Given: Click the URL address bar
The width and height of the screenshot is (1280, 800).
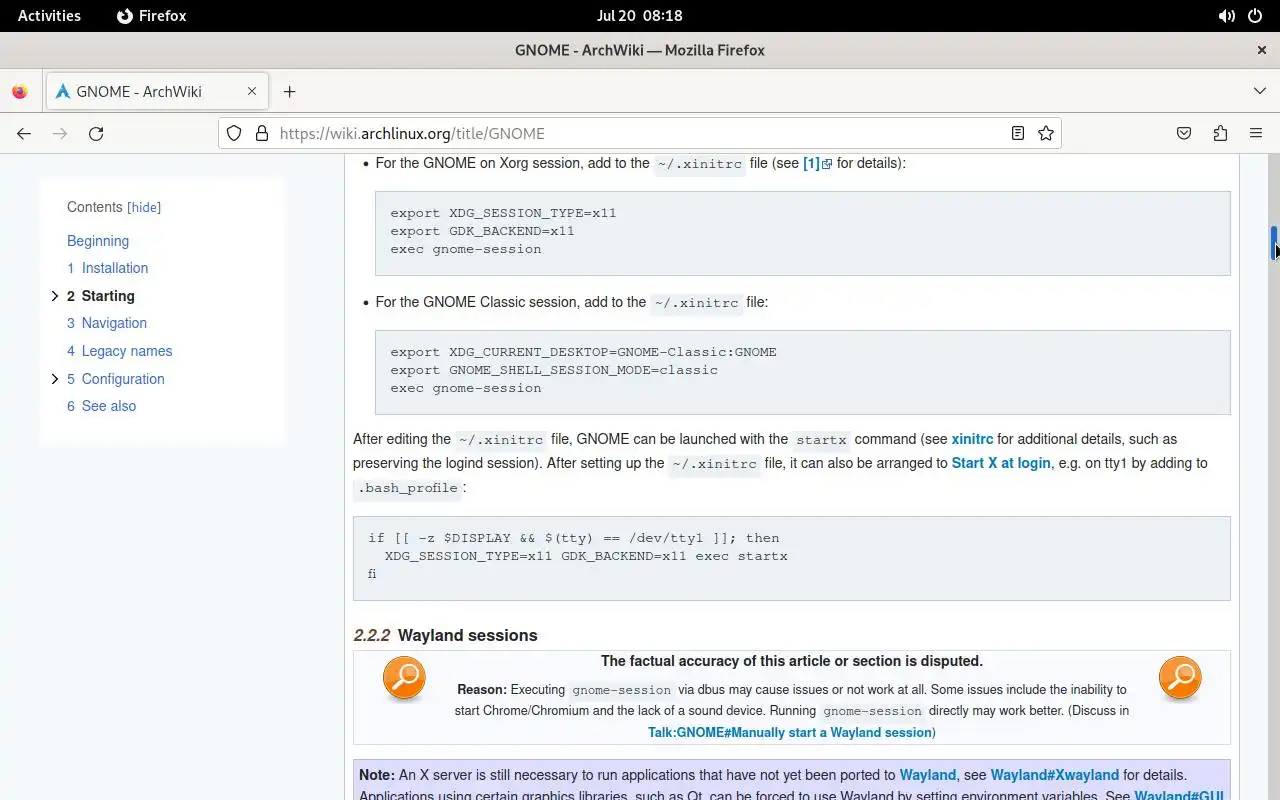Looking at the screenshot, I should point(640,133).
